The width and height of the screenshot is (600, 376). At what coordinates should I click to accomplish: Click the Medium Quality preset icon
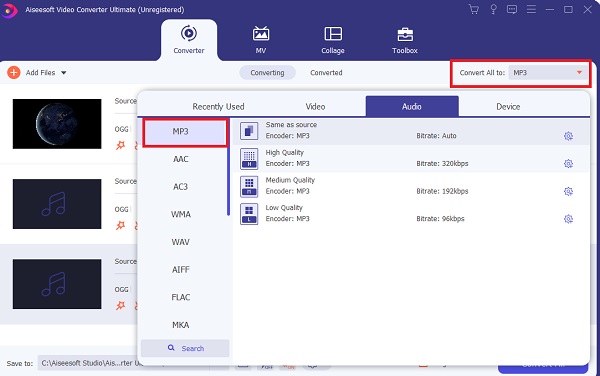pyautogui.click(x=249, y=187)
